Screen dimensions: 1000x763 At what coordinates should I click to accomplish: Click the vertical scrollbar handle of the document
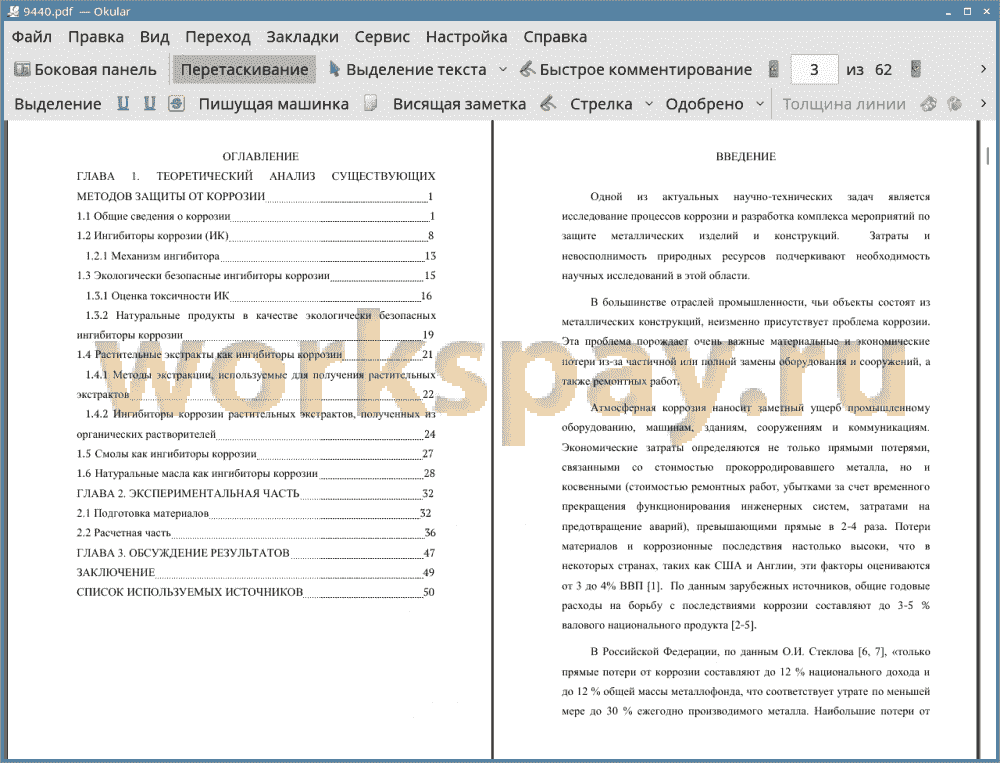pos(988,156)
